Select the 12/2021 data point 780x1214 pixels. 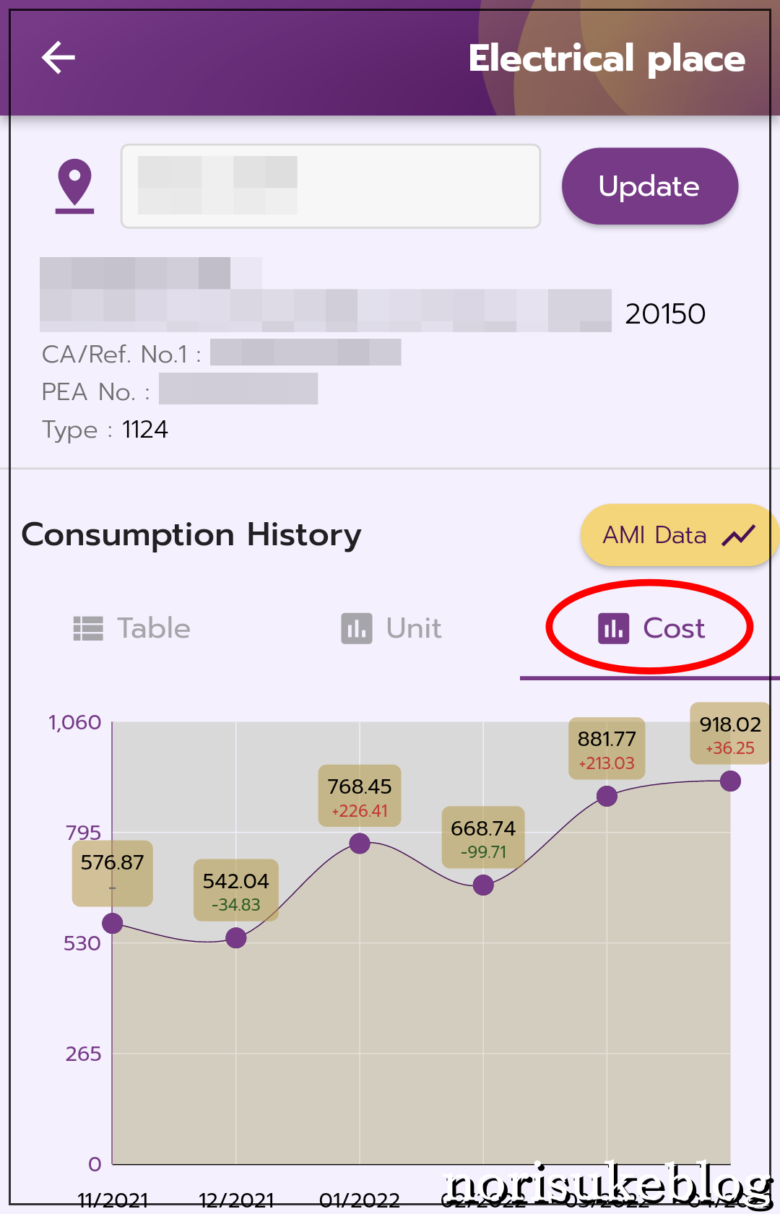tap(236, 938)
